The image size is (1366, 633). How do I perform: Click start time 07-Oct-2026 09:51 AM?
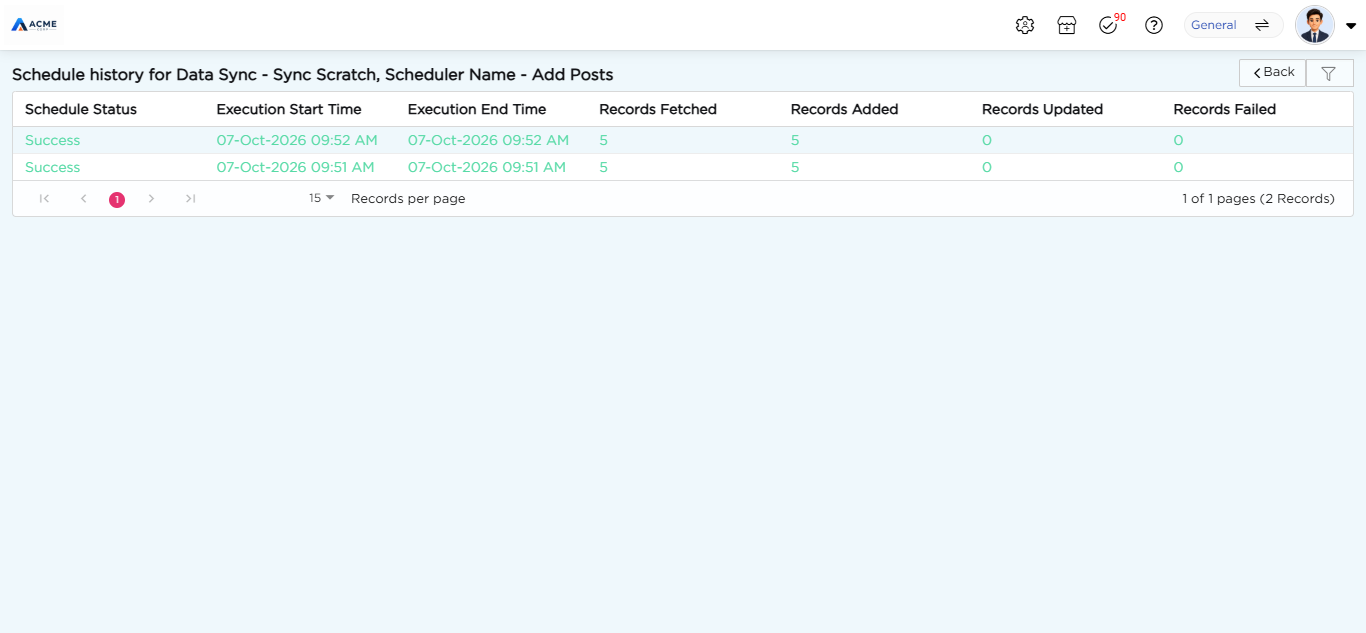(x=295, y=167)
